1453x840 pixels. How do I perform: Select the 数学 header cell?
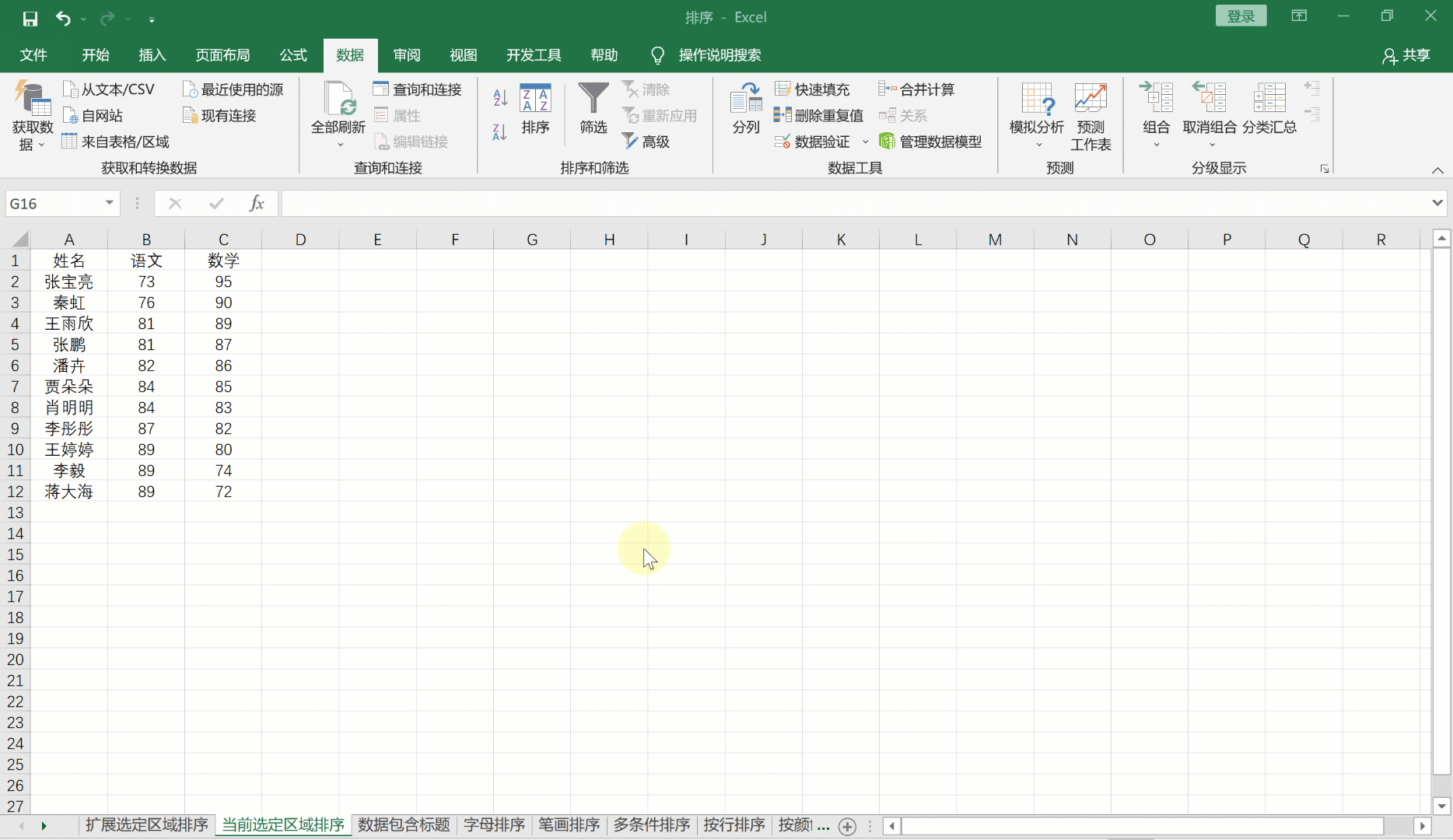pos(223,261)
